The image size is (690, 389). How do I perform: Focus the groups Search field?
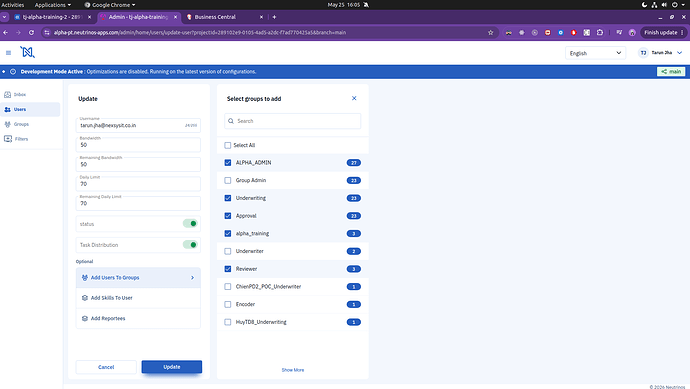click(293, 121)
